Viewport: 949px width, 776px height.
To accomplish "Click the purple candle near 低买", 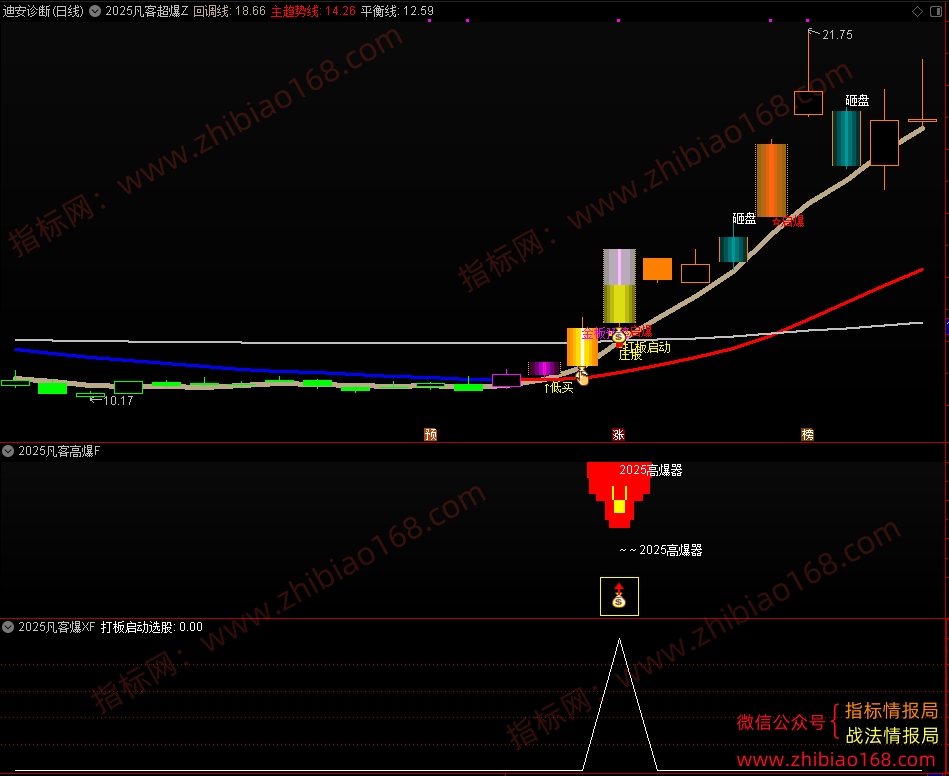I will click(544, 369).
